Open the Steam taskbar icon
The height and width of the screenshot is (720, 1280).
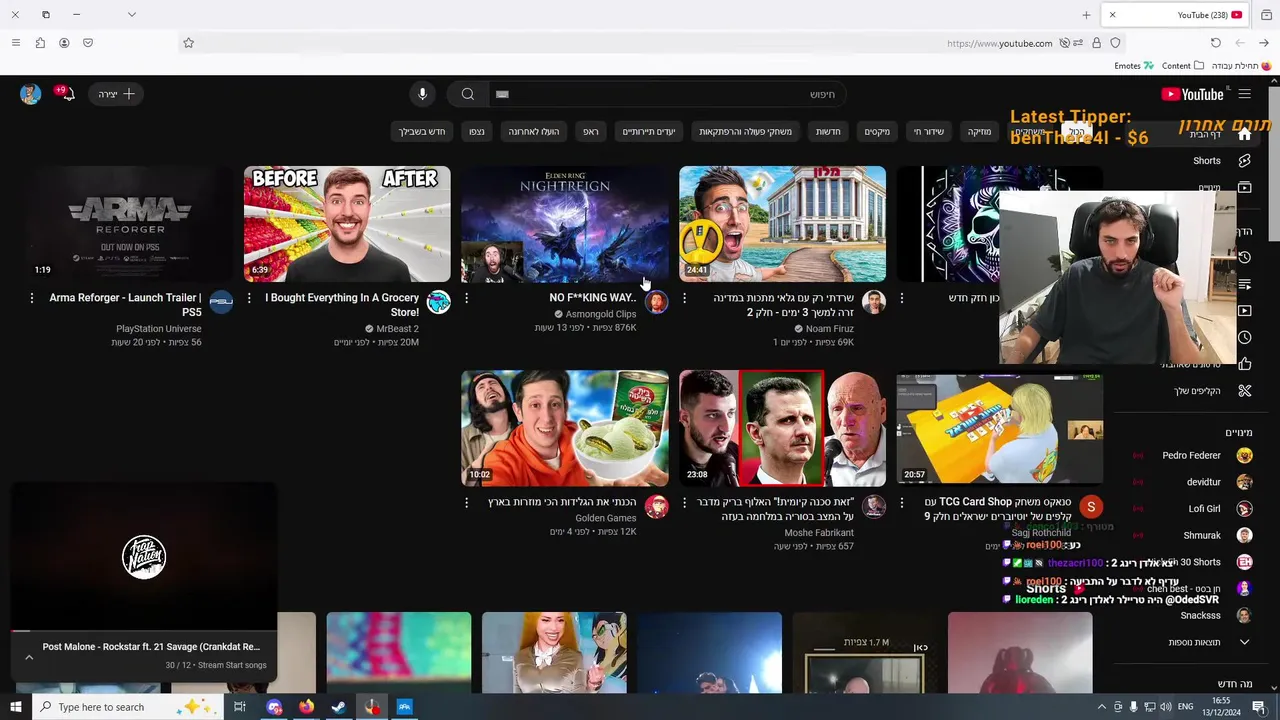tap(339, 707)
